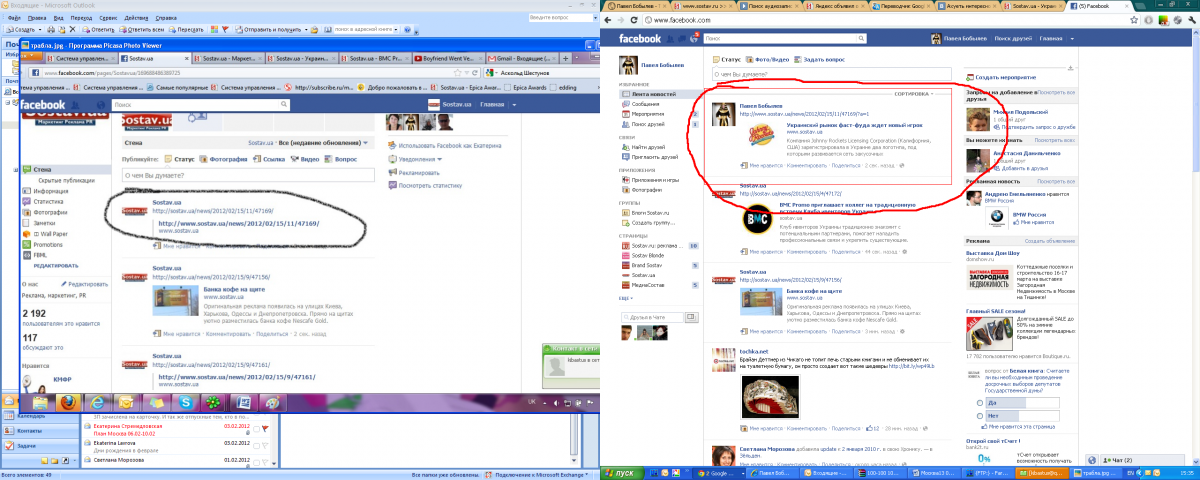This screenshot has width=1200, height=480.
Task: Click the flag checkbox for Екатерина Орехидовская email
Action: (x=265, y=429)
